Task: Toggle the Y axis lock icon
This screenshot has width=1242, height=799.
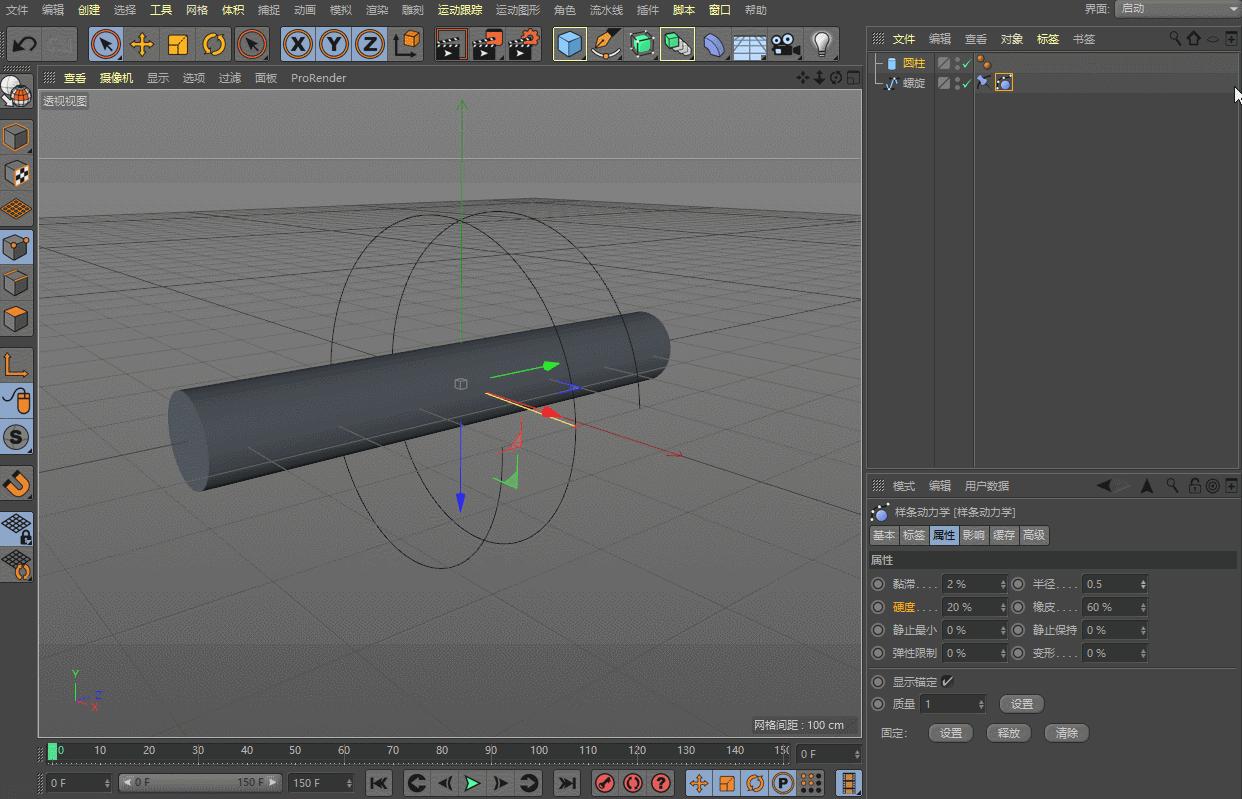Action: tap(334, 44)
